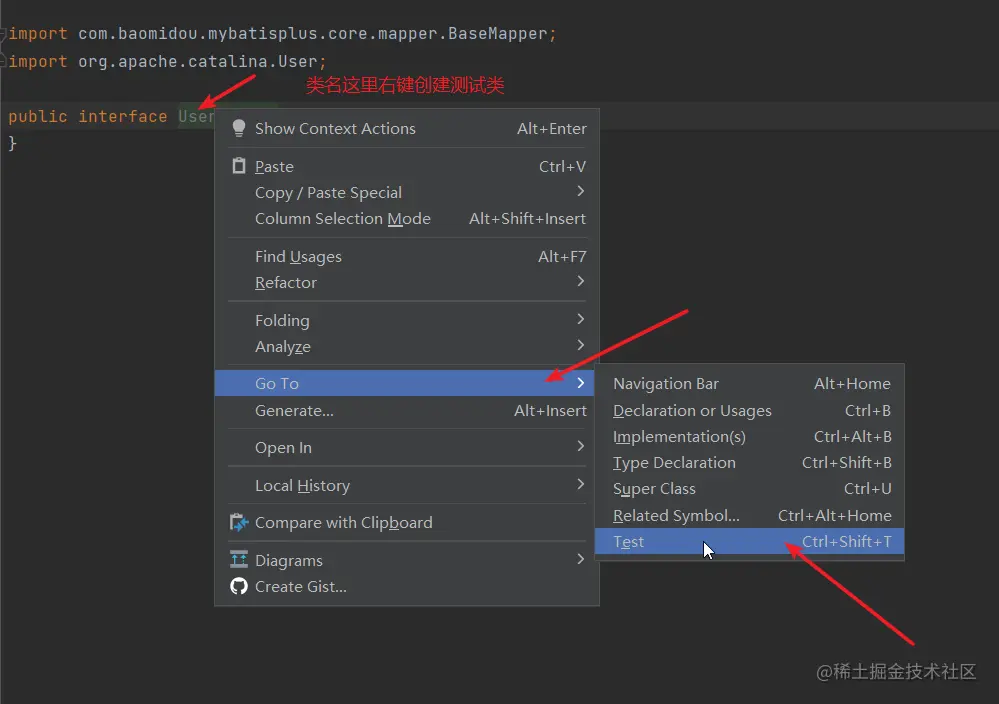Click the clipboard icon next to Paste
The image size is (999, 704).
point(239,166)
